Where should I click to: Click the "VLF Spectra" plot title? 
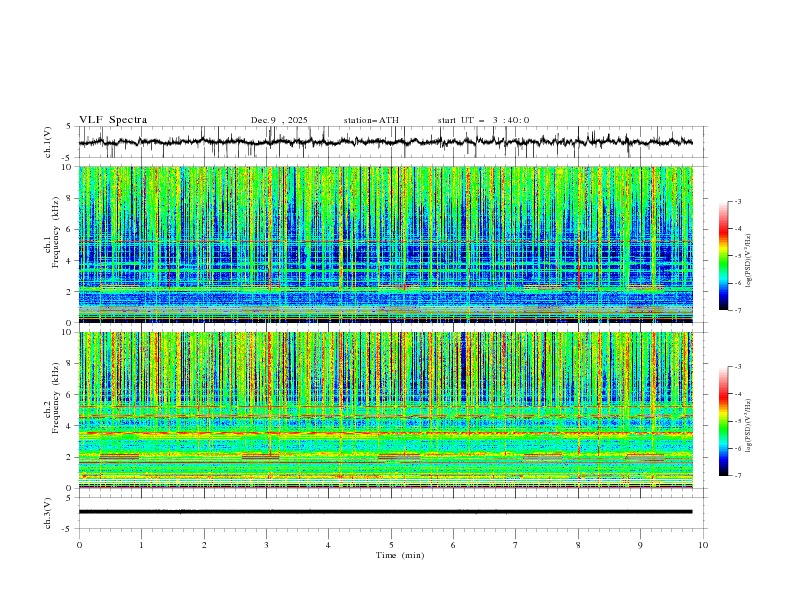coord(113,120)
